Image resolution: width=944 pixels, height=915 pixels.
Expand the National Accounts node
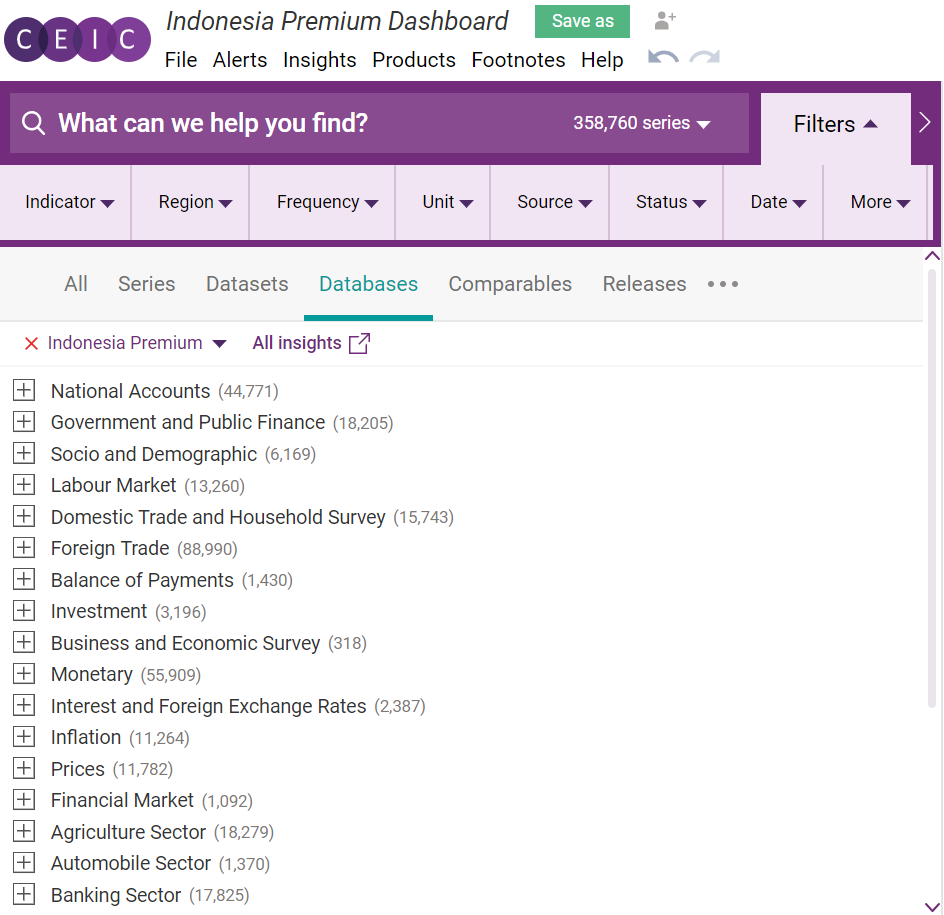[x=23, y=390]
